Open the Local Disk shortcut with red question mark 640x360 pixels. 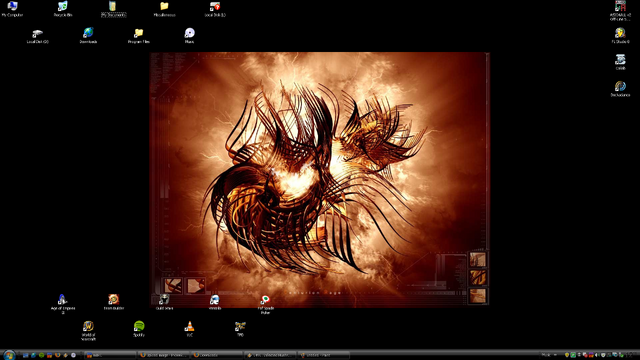[x=215, y=9]
